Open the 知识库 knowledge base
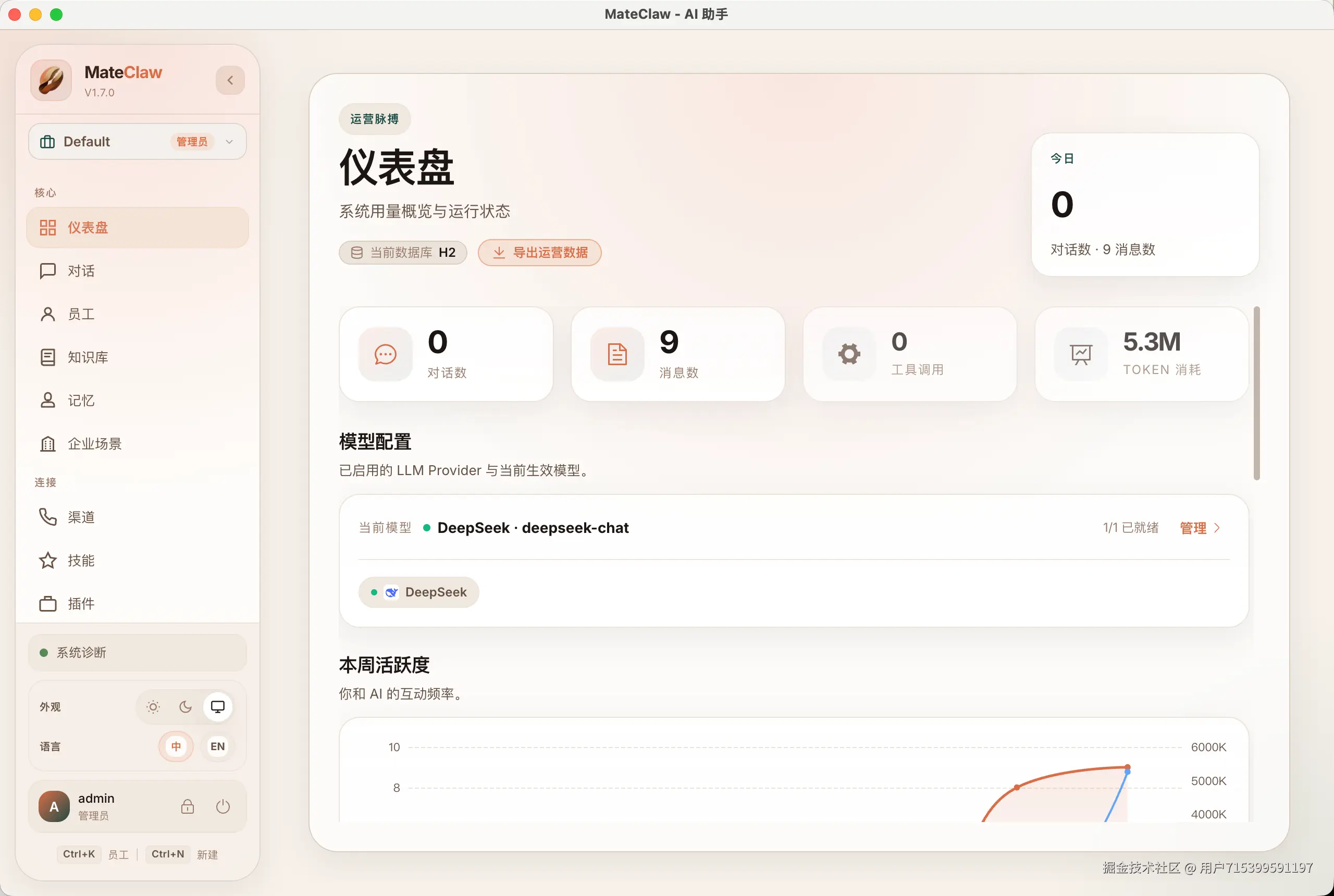Viewport: 1334px width, 896px height. coord(137,357)
